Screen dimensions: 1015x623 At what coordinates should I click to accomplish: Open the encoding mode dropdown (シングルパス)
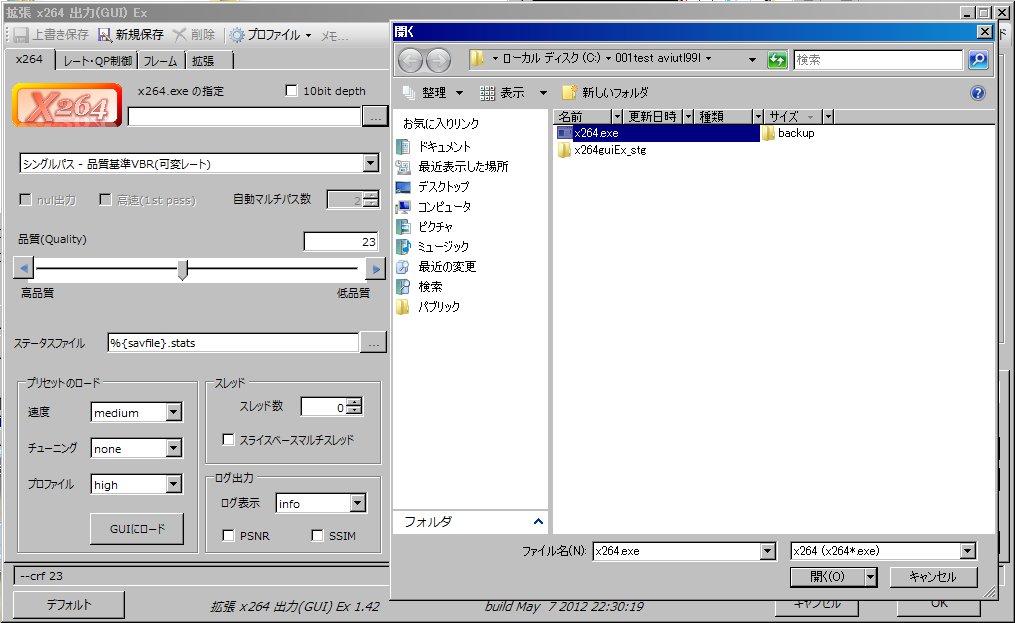click(370, 163)
